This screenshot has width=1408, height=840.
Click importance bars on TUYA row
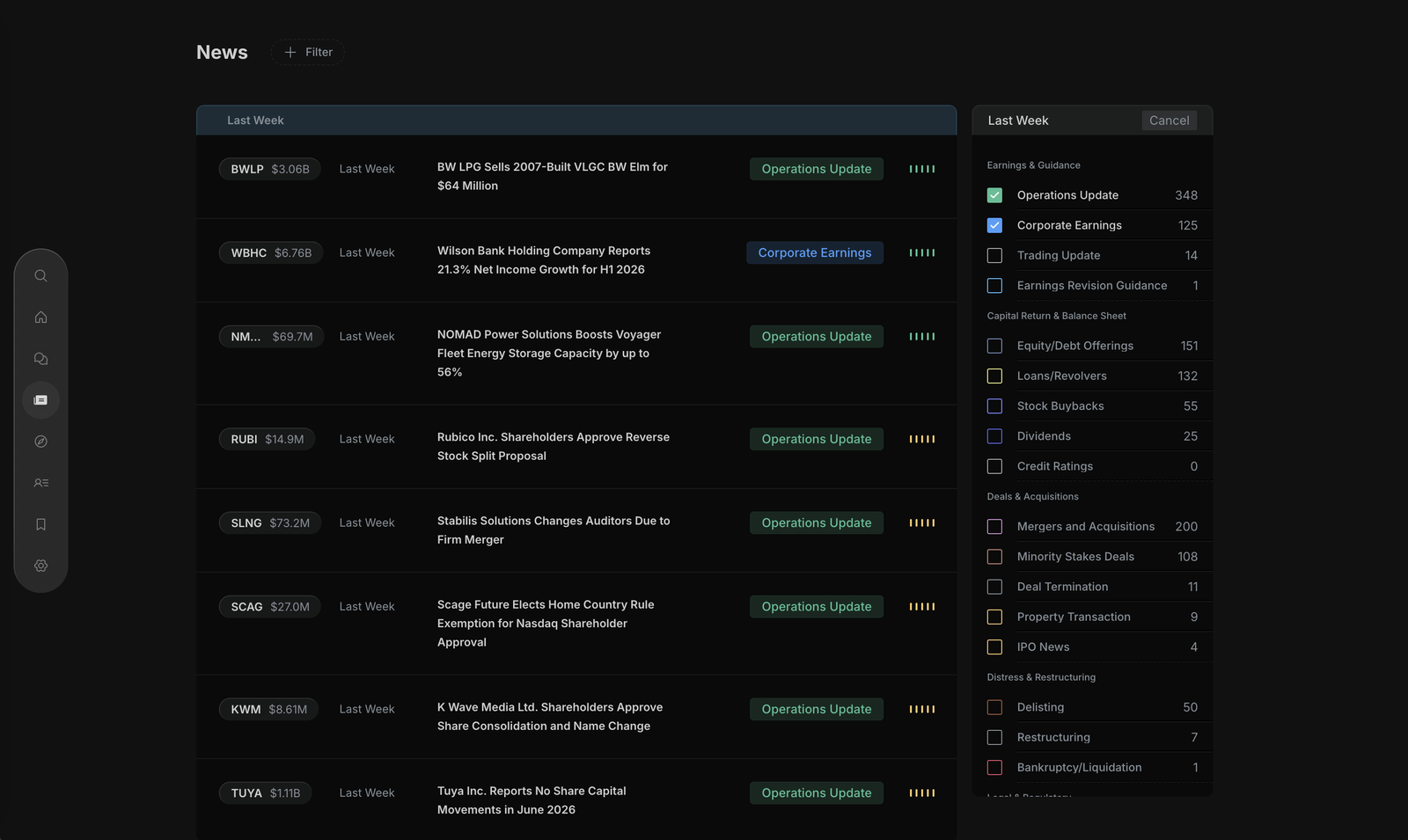(x=922, y=793)
